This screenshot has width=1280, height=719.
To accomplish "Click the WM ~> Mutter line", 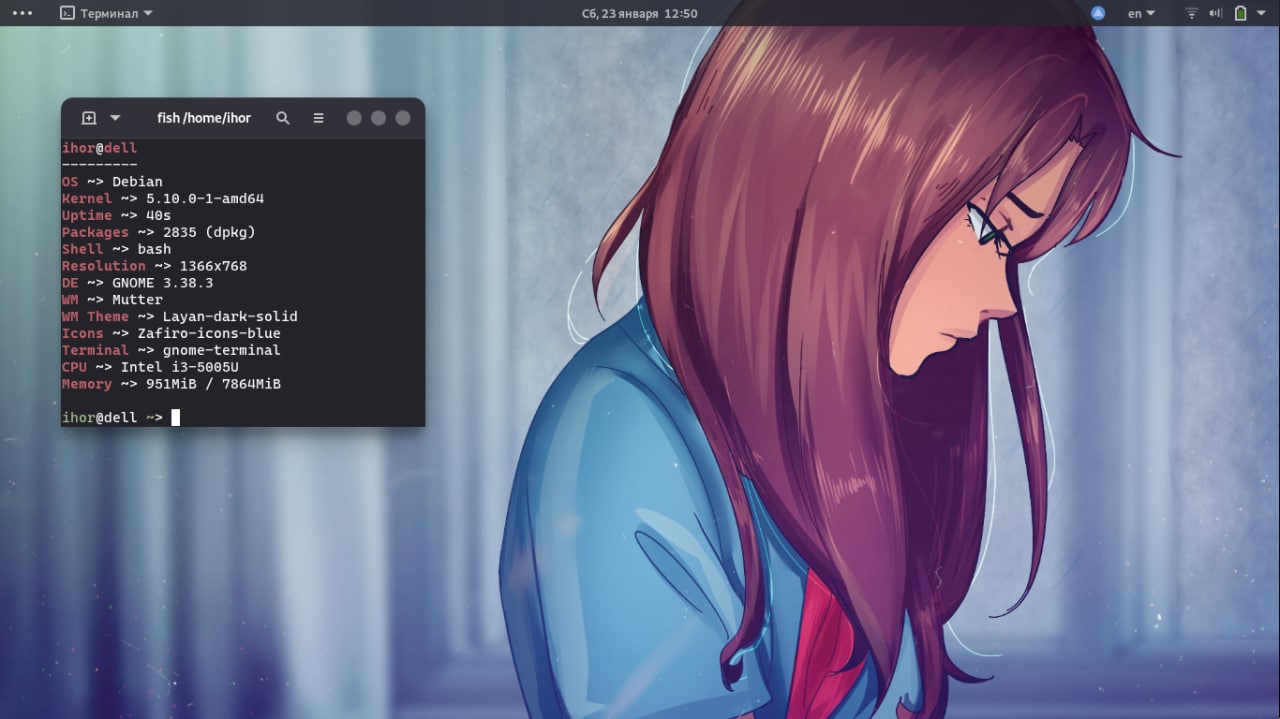I will [x=112, y=300].
